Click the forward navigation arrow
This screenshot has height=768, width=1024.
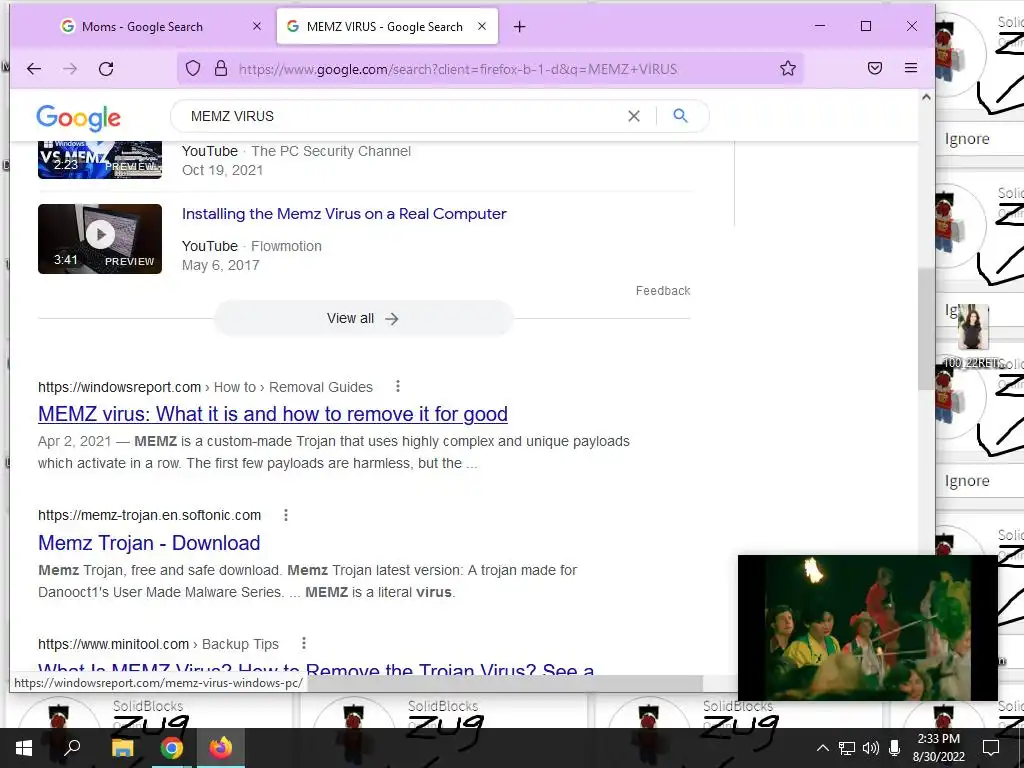point(70,69)
